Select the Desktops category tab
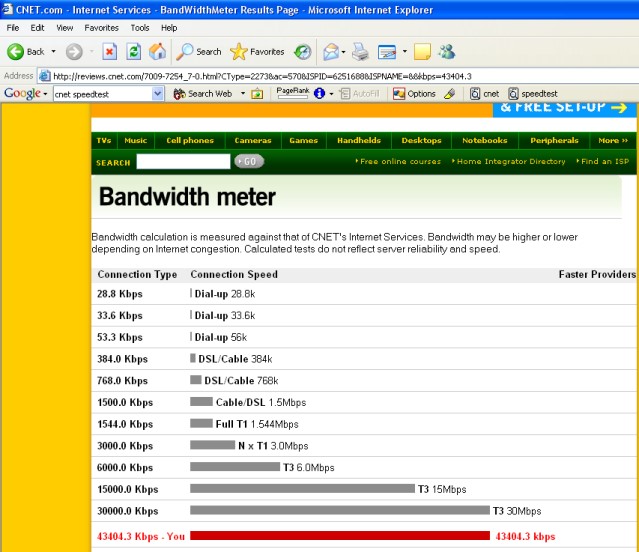This screenshot has height=552, width=639. pyautogui.click(x=421, y=141)
